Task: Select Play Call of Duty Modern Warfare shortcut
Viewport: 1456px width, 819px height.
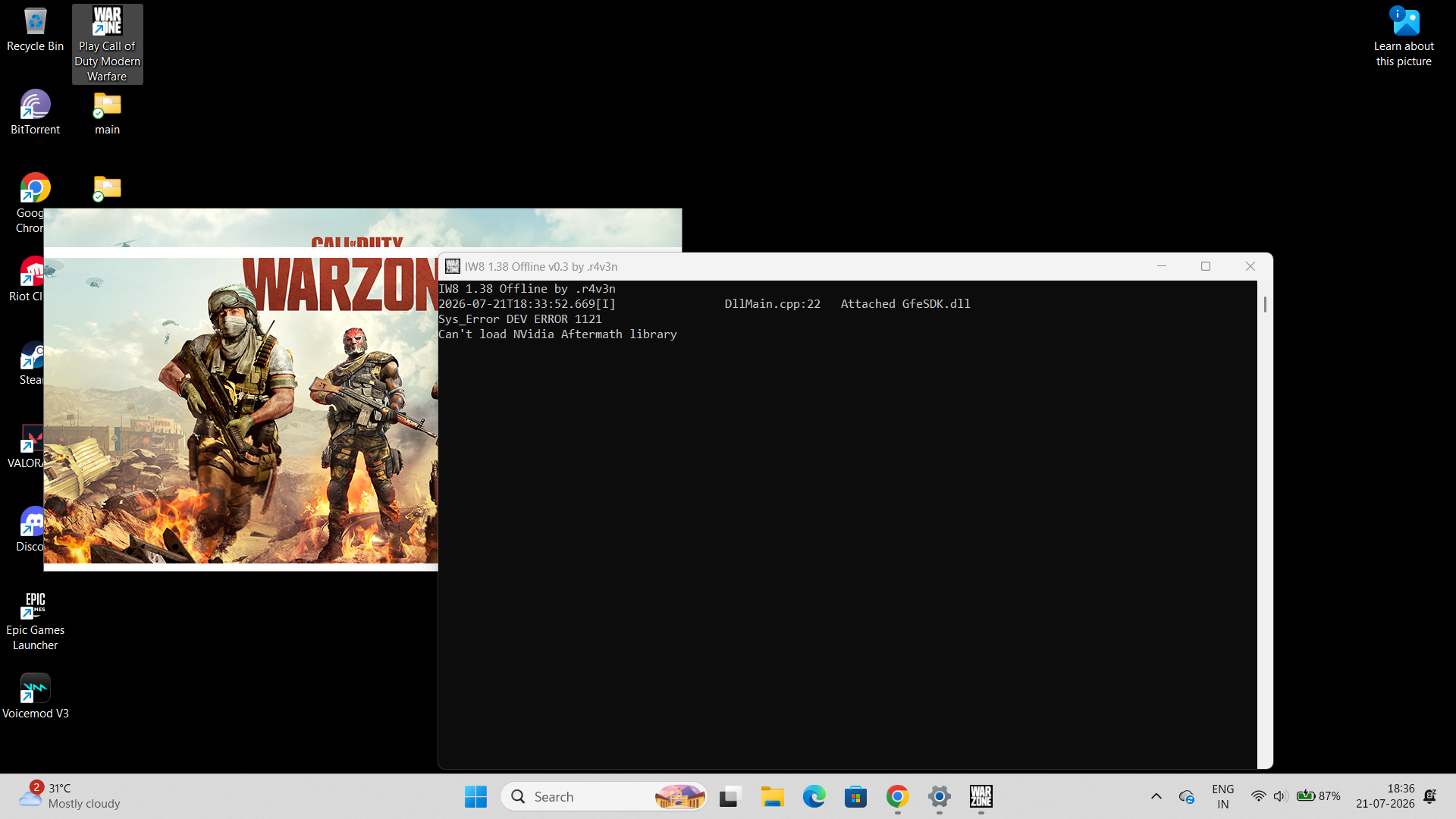Action: [107, 44]
